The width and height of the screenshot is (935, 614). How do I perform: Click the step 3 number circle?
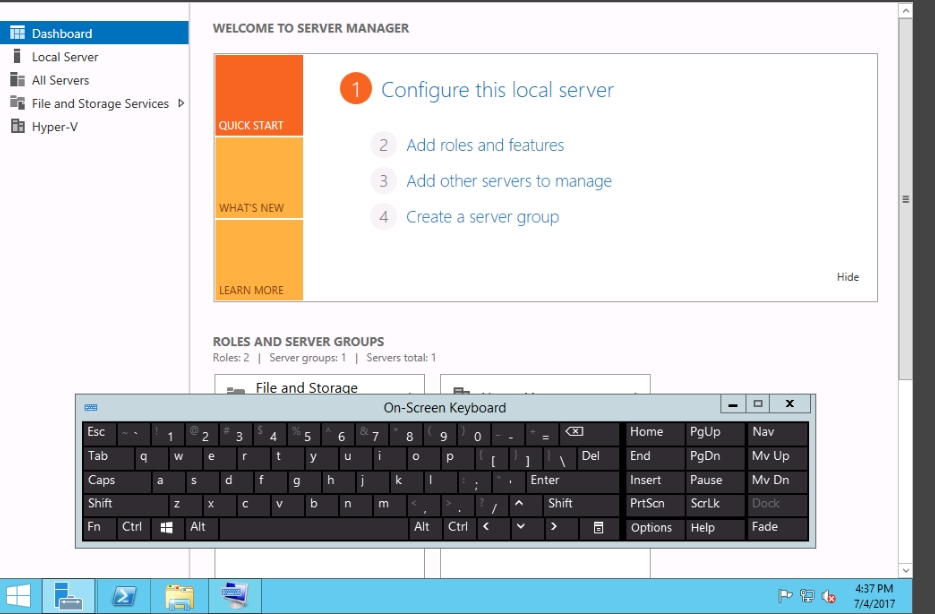tap(383, 181)
